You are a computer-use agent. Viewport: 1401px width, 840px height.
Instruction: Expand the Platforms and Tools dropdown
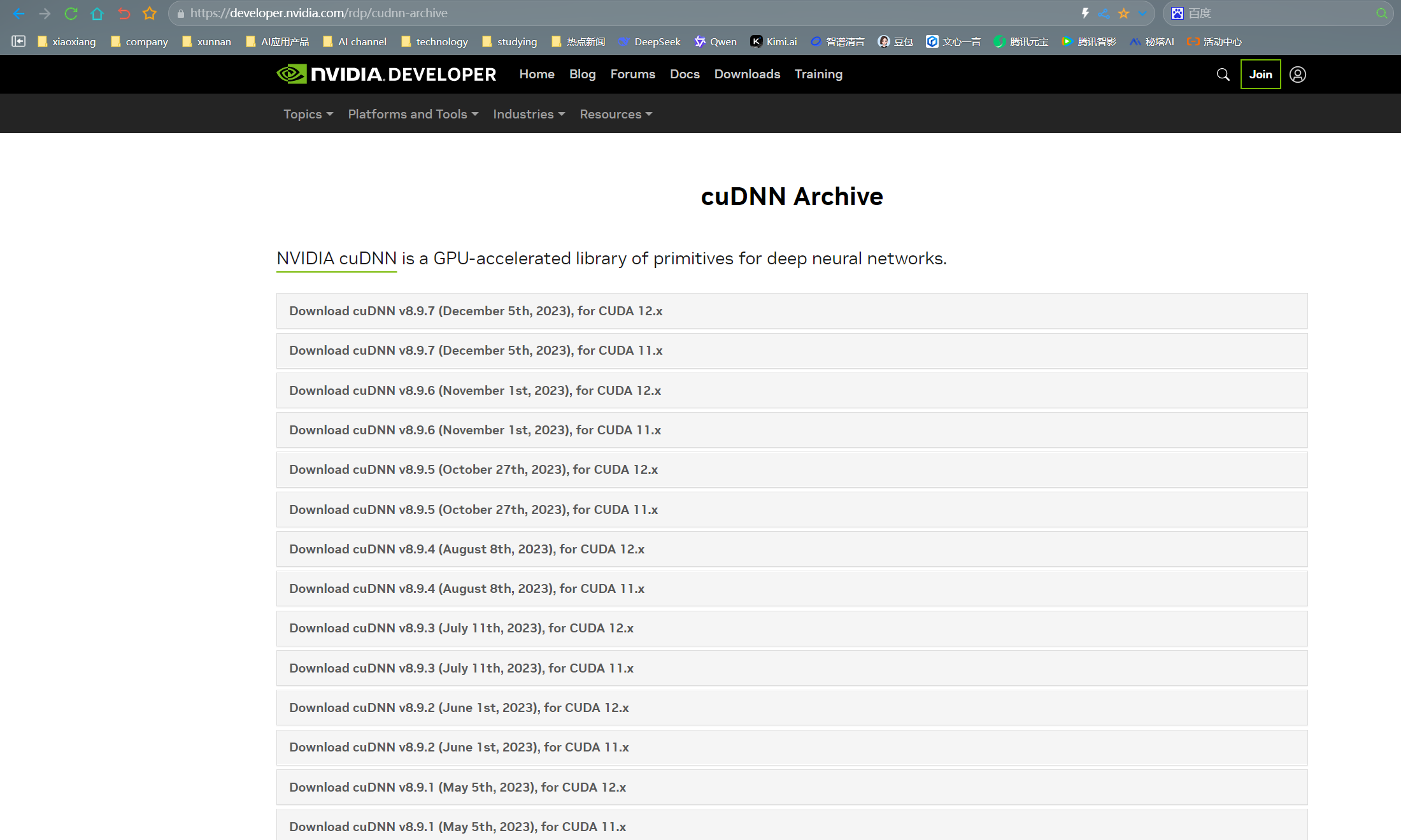coord(413,114)
